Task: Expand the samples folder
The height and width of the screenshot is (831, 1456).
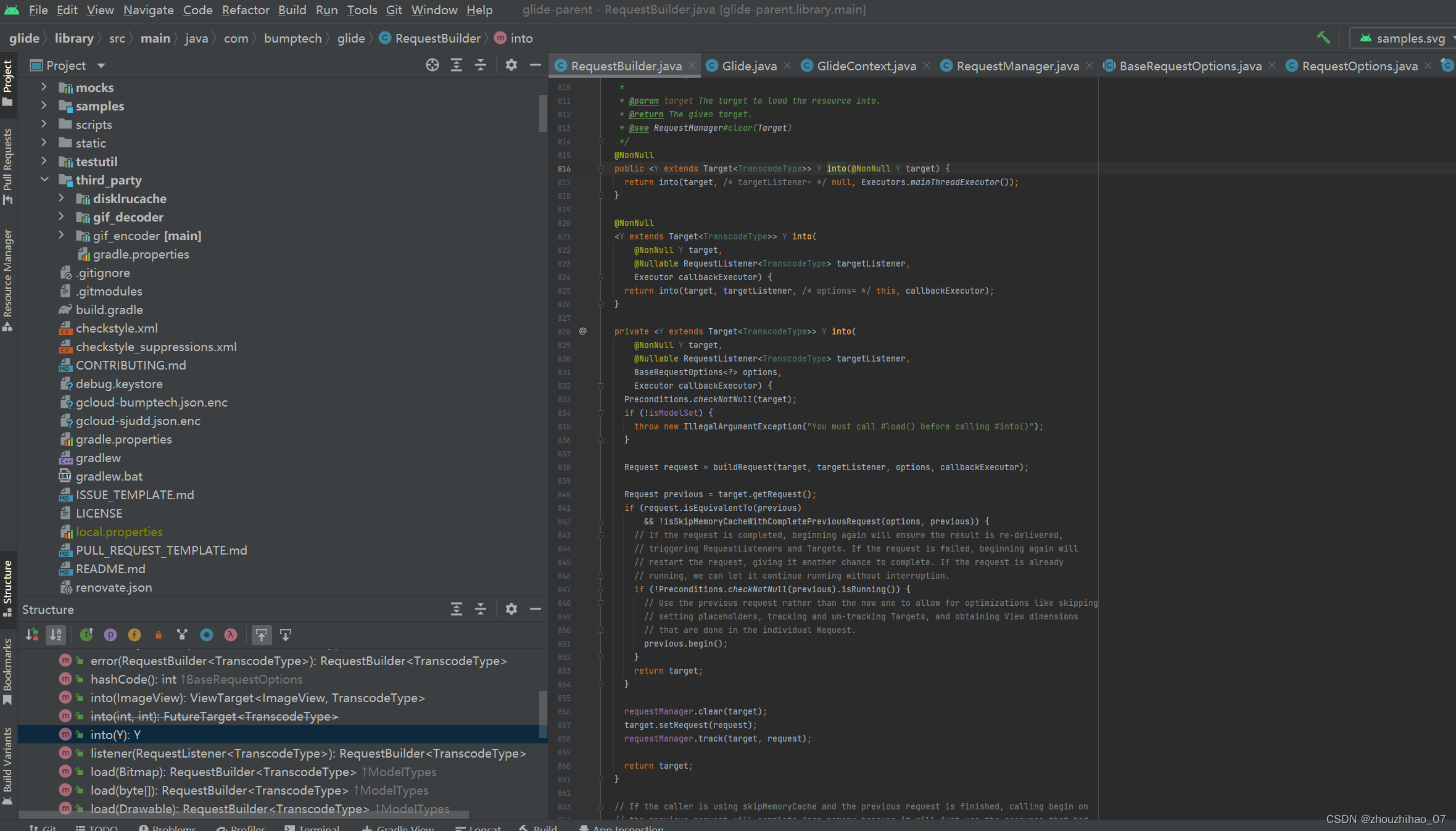Action: (44, 105)
